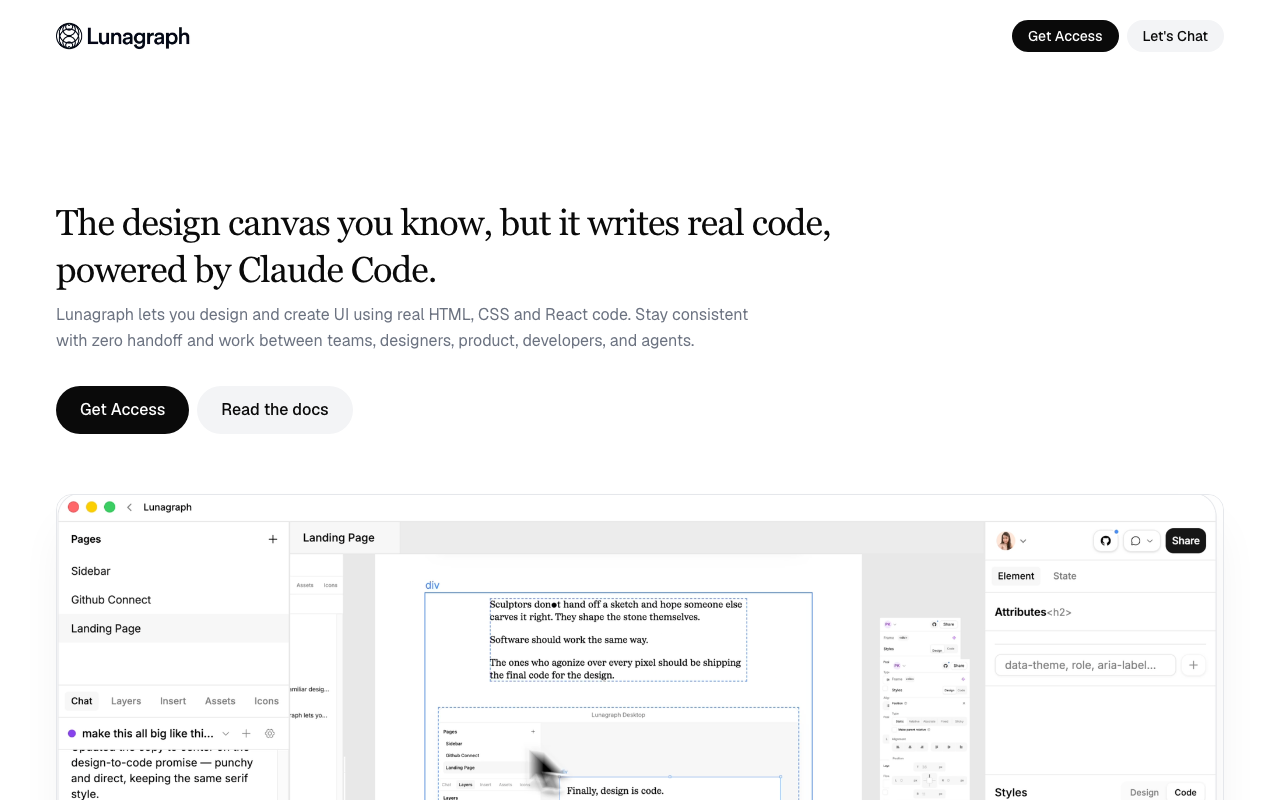Switch to the Assets tab
This screenshot has width=1280, height=800.
click(220, 701)
